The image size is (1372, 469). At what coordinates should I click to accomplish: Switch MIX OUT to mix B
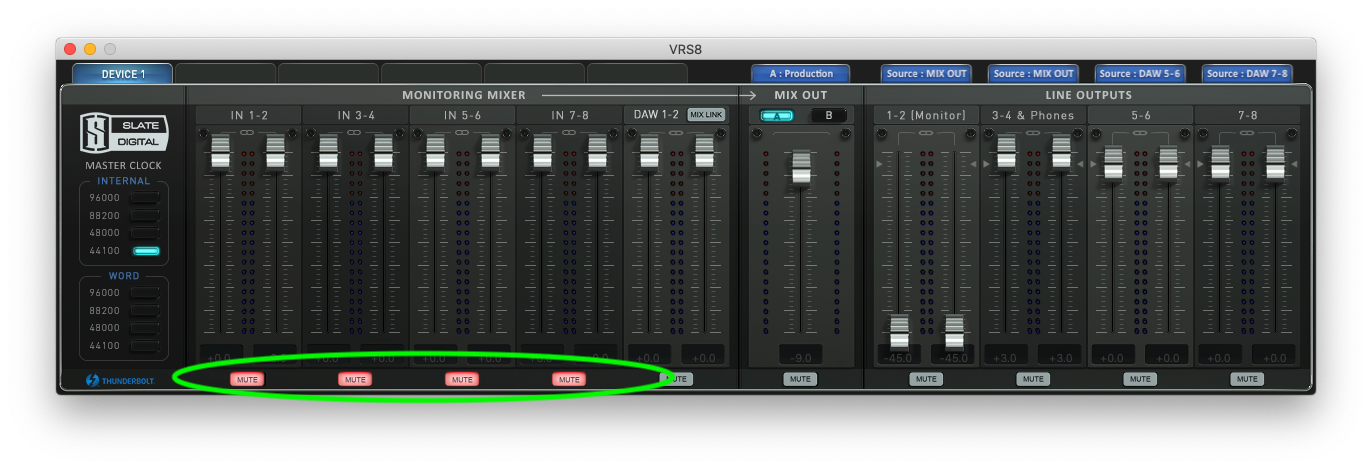pos(827,115)
